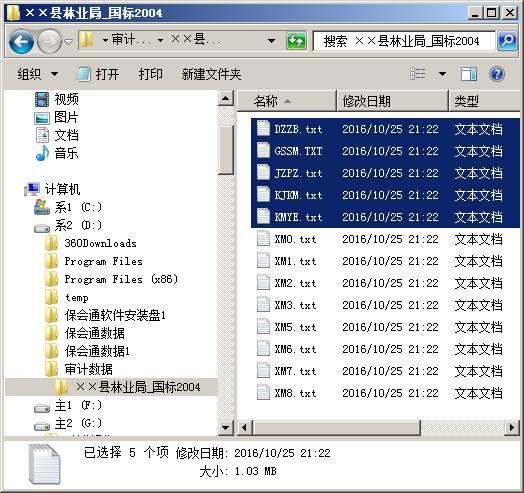Click the navigation pane vertical scrollbar thumb

click(x=226, y=150)
